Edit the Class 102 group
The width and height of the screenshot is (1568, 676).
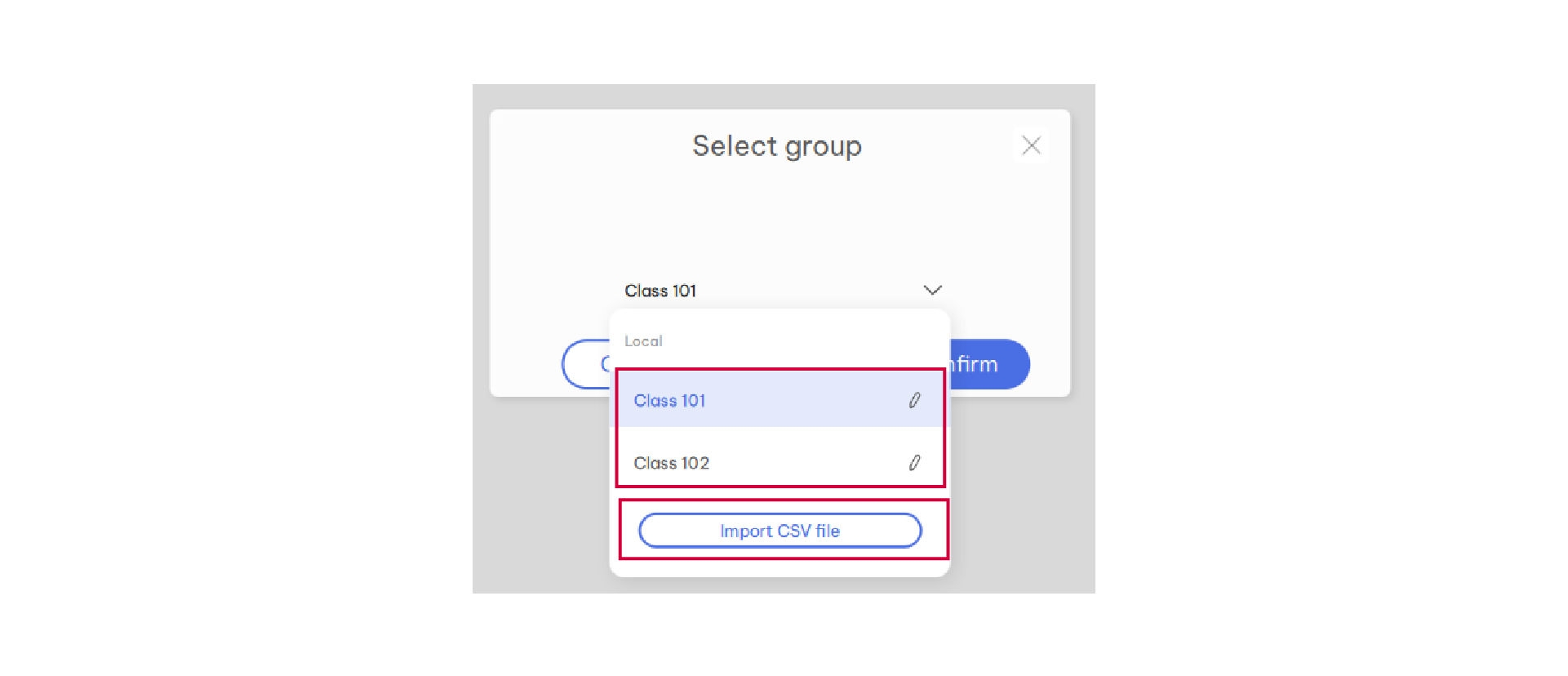pyautogui.click(x=914, y=463)
